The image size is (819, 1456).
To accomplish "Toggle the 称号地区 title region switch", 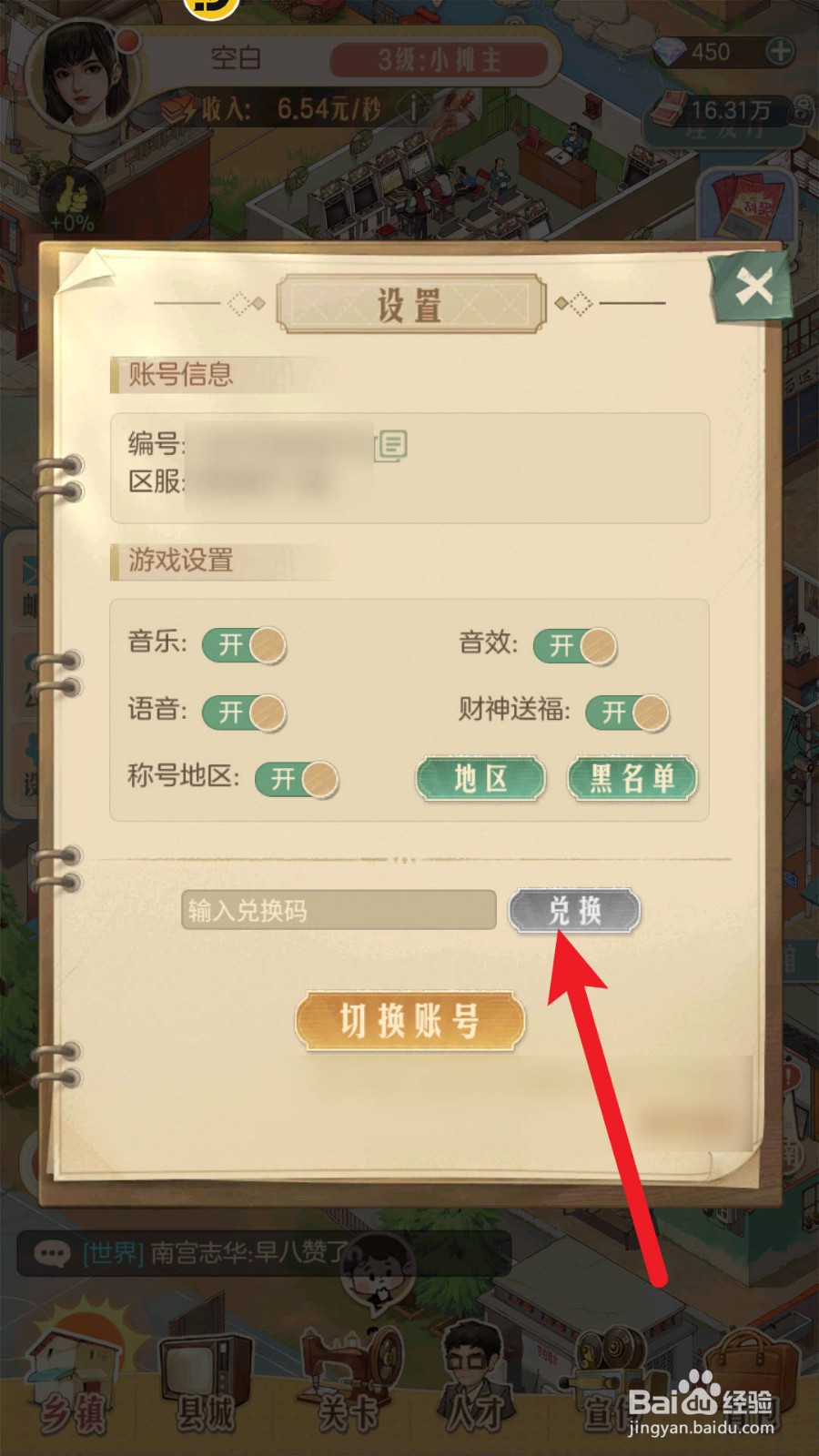I will (297, 779).
